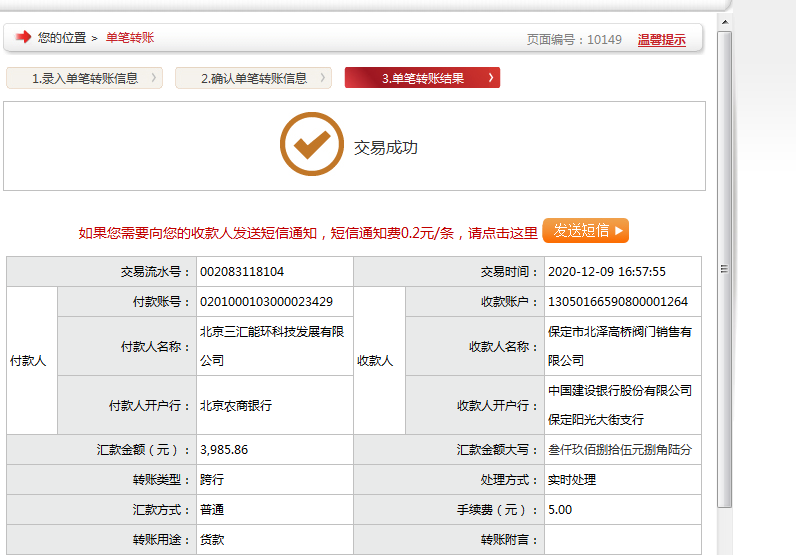Click the 单笔转账 breadcrumb link

130,38
